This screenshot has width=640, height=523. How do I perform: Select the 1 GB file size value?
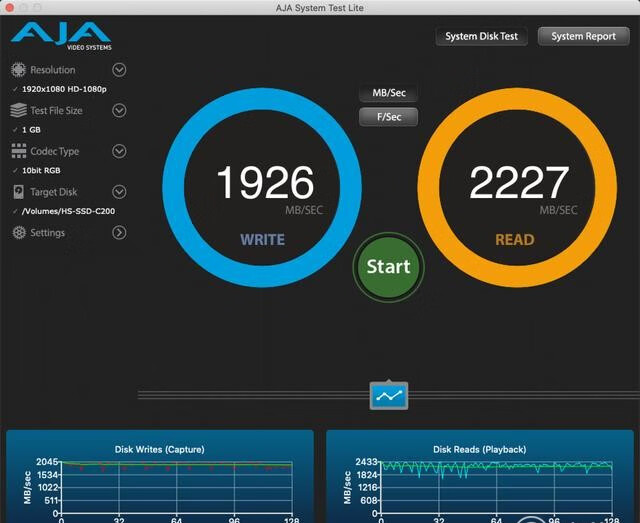(31, 130)
